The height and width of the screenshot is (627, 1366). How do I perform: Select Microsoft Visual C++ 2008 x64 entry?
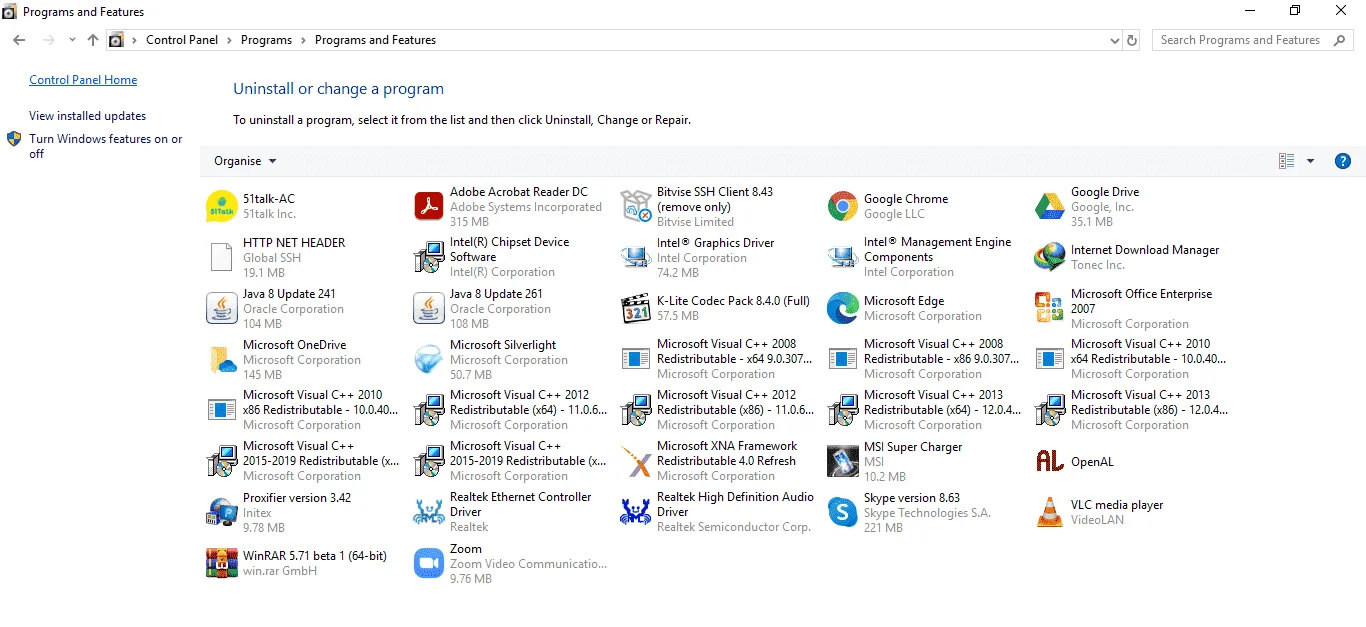(x=717, y=359)
